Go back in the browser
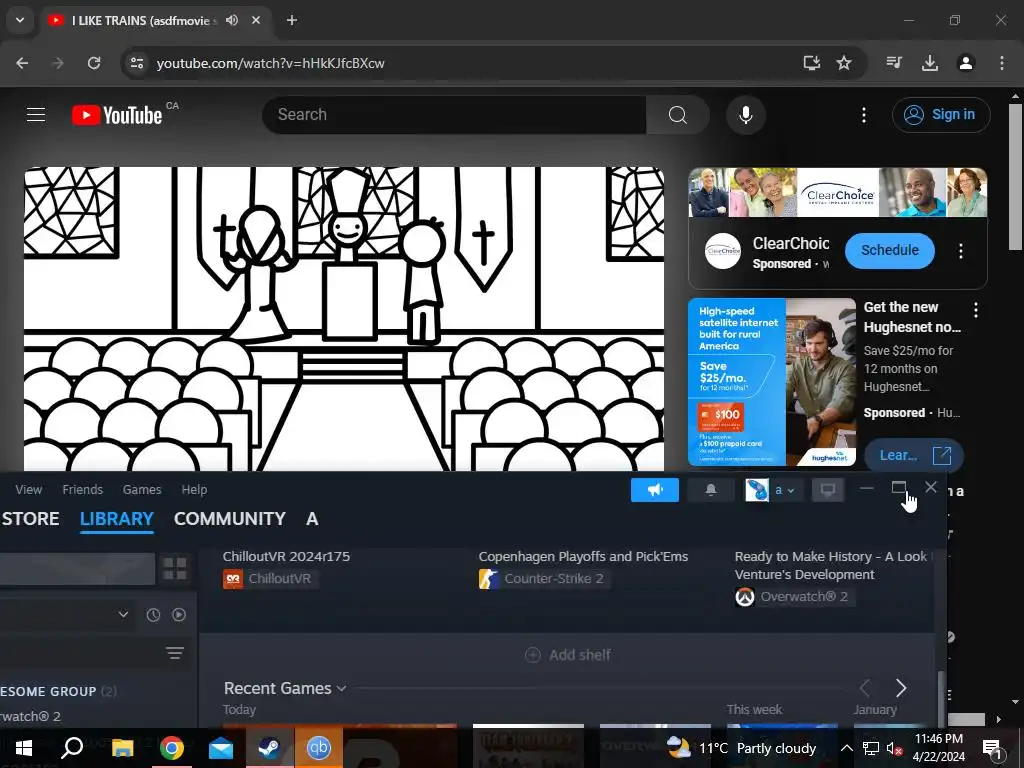 tap(22, 63)
